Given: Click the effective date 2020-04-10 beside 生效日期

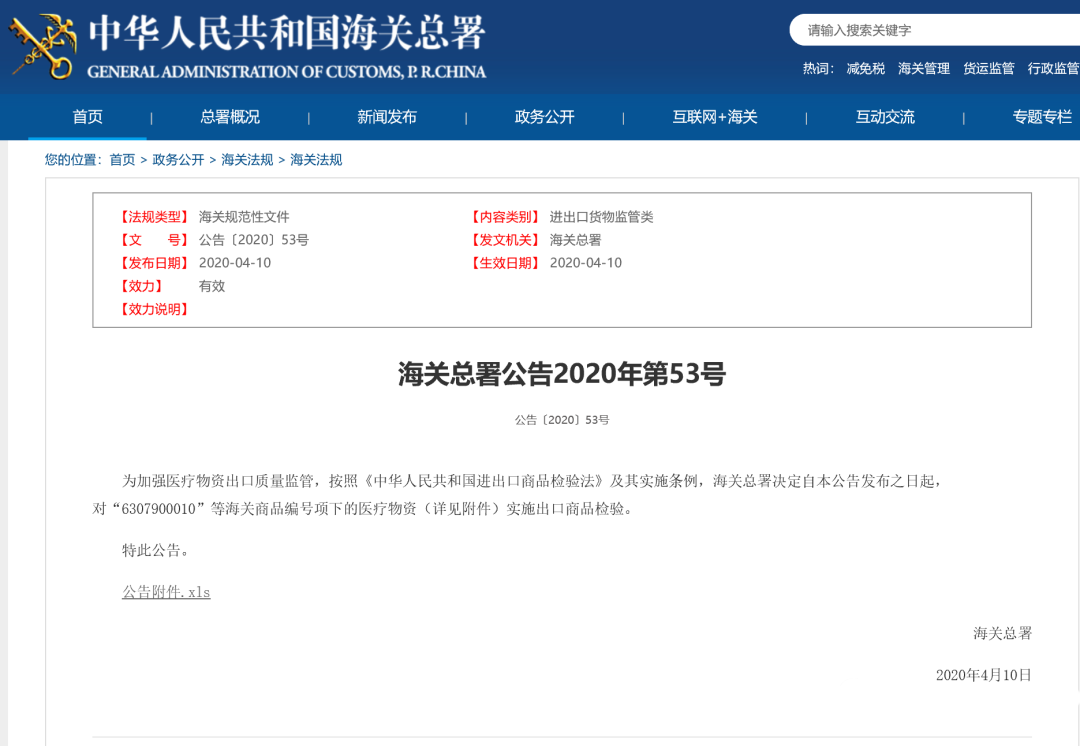Looking at the screenshot, I should point(585,263).
